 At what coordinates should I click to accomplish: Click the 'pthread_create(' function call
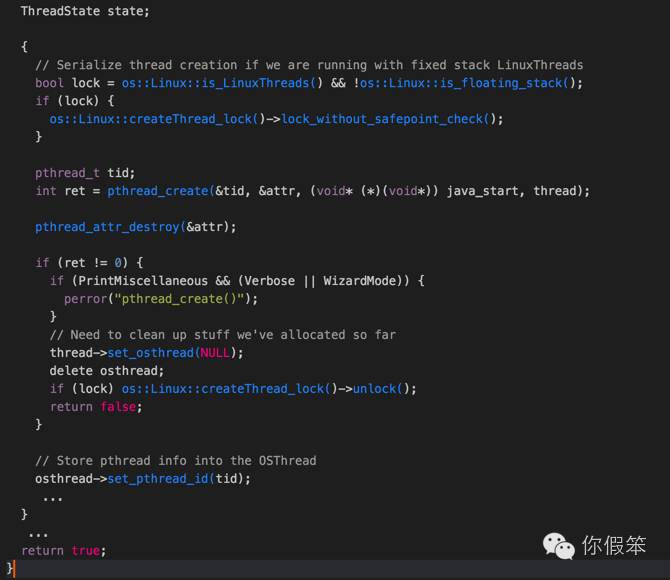click(161, 191)
